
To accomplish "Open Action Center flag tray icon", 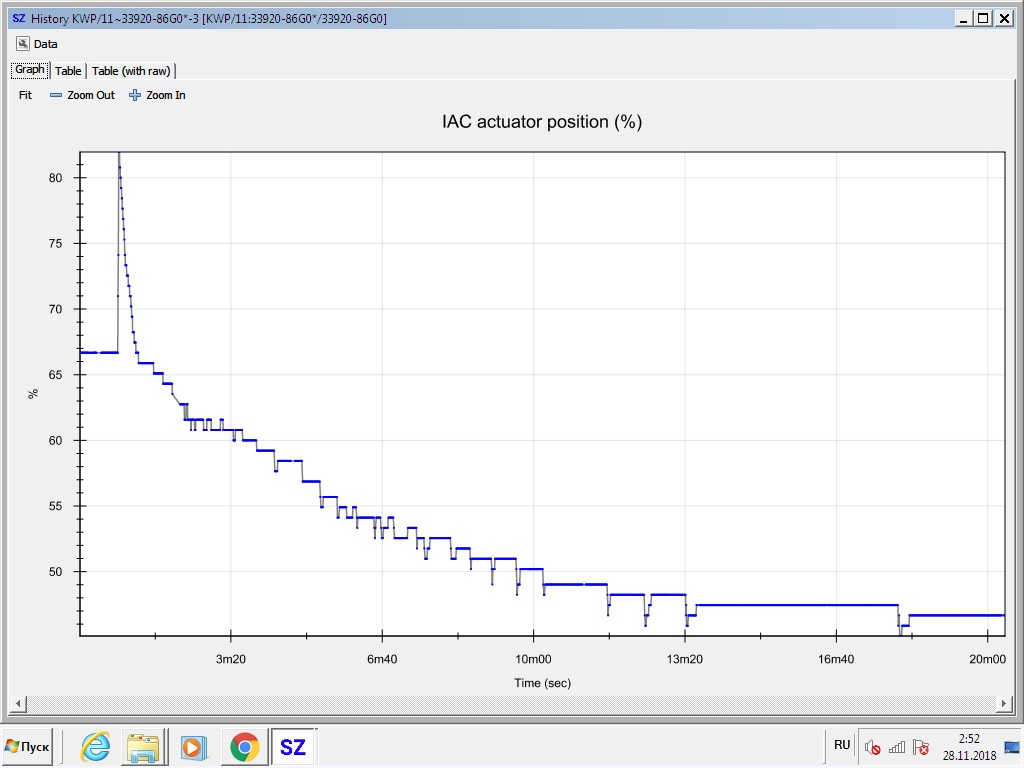I will 921,747.
